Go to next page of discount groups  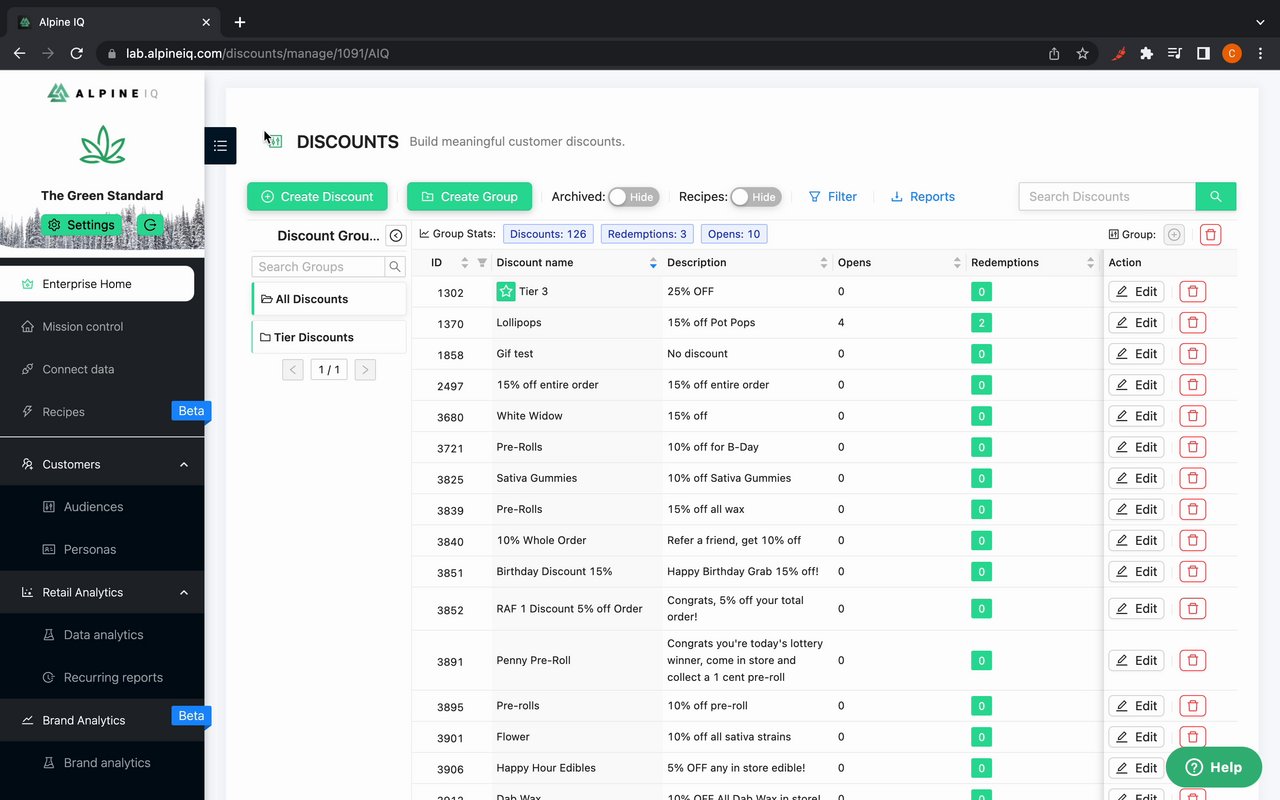tap(365, 370)
